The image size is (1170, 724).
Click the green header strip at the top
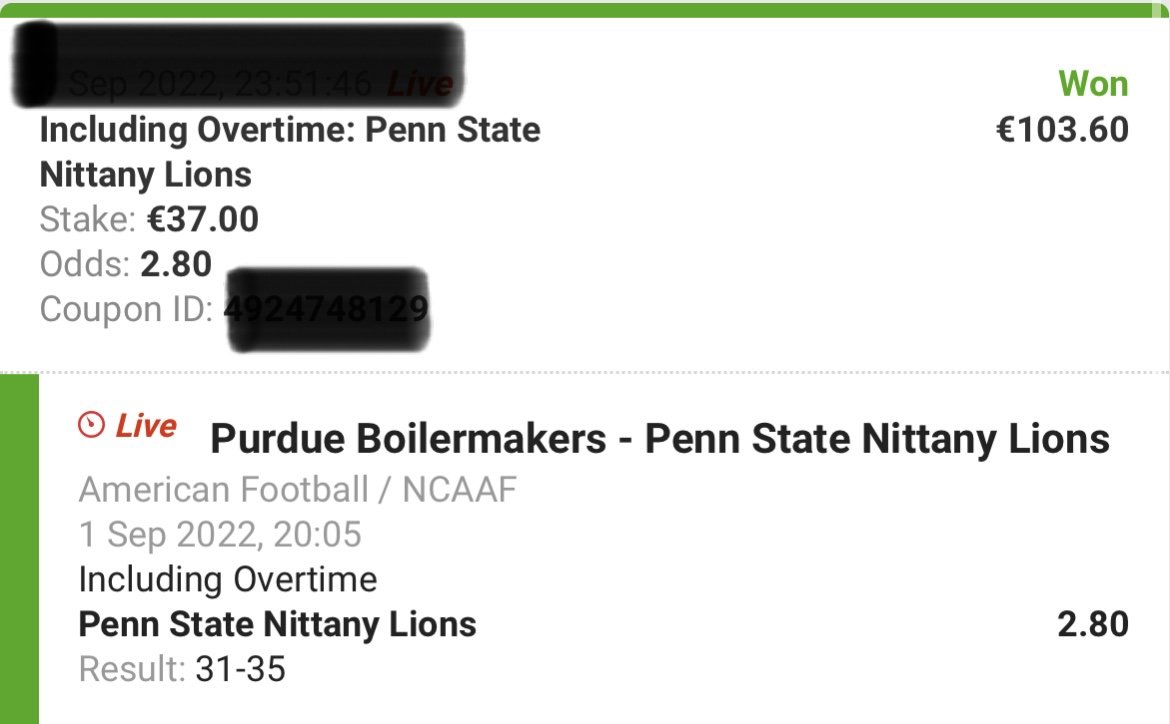point(585,10)
